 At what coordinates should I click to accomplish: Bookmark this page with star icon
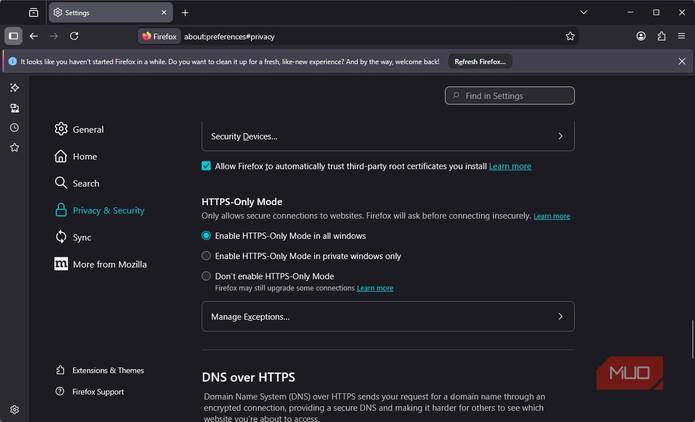click(570, 36)
